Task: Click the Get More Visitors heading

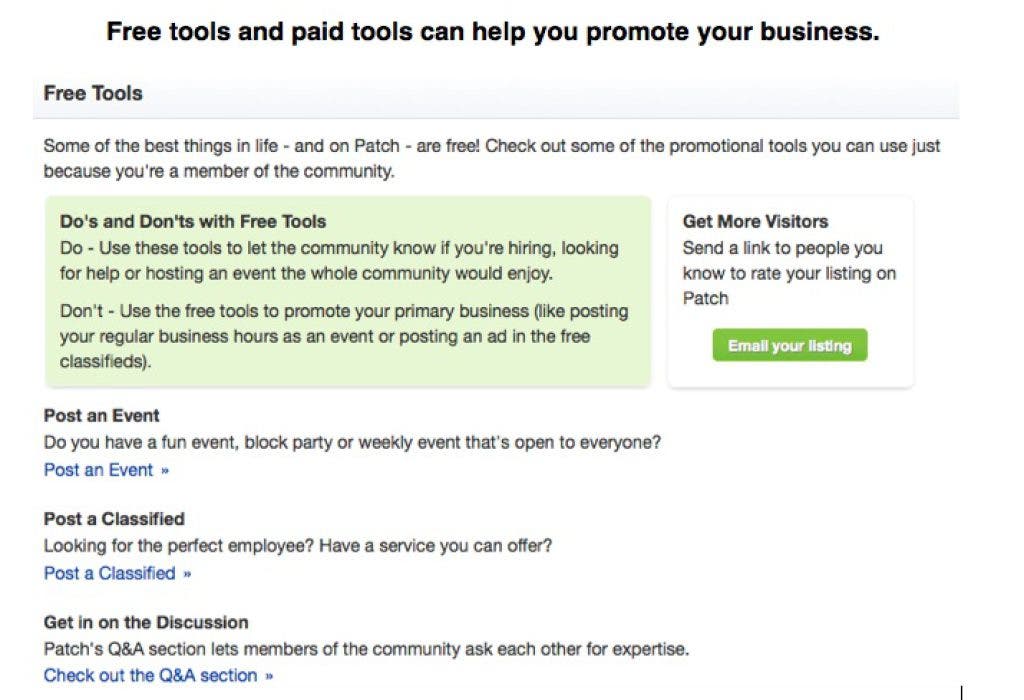Action: [755, 222]
